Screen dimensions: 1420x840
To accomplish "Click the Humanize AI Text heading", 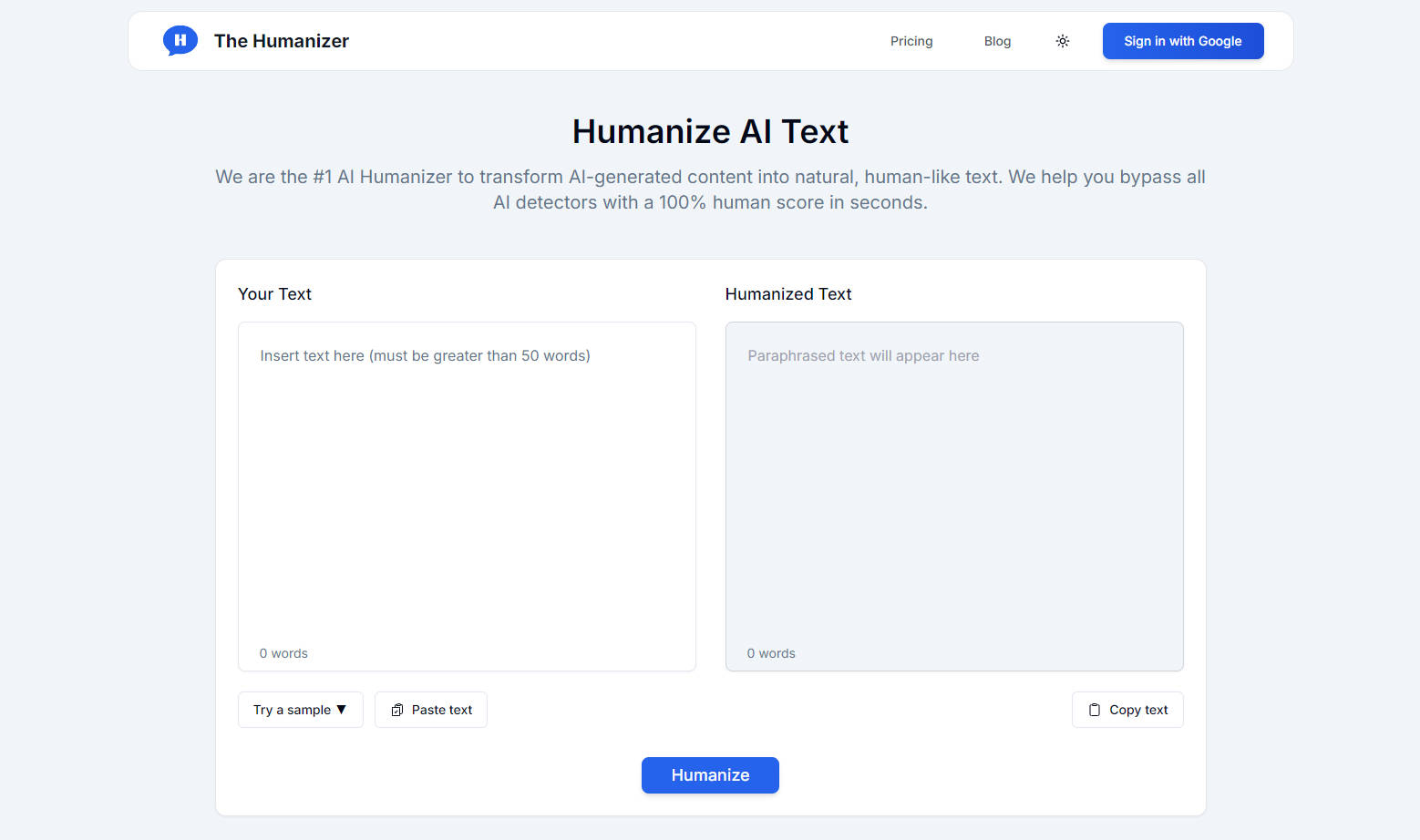I will click(x=710, y=131).
